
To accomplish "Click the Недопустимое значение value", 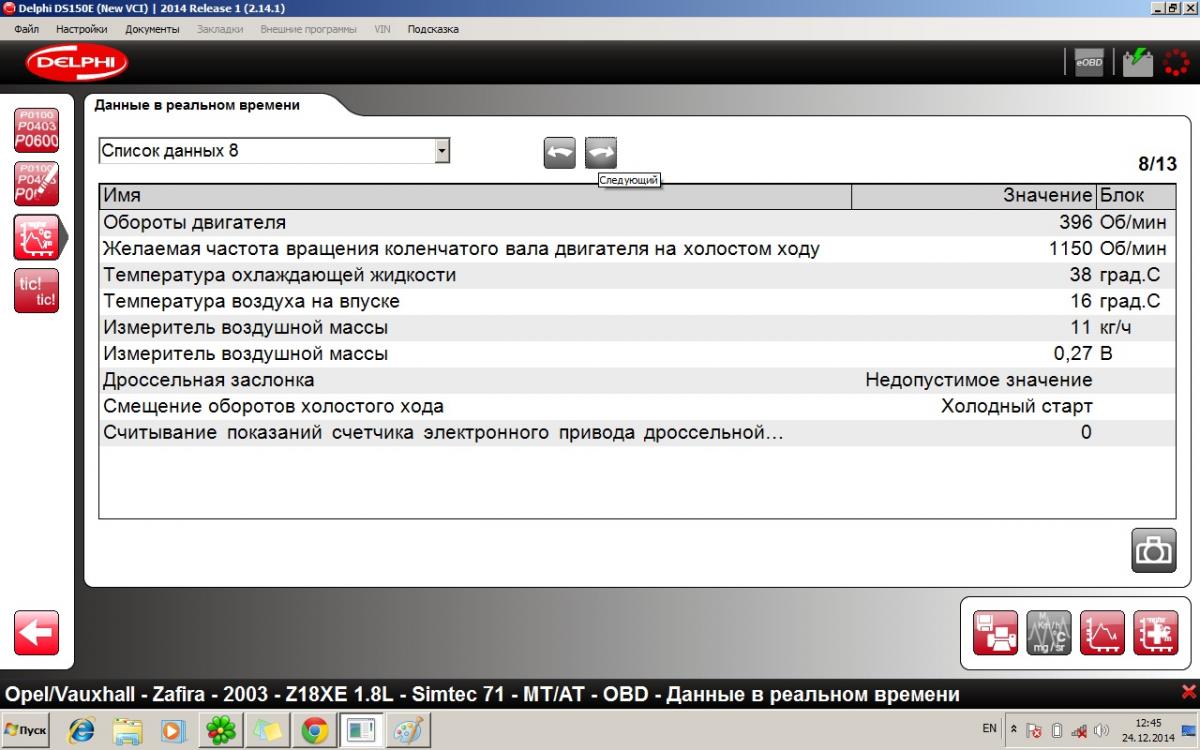I will tap(979, 380).
